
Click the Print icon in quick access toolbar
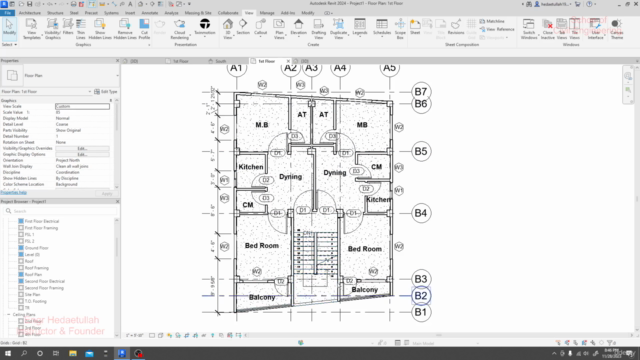(73, 4)
